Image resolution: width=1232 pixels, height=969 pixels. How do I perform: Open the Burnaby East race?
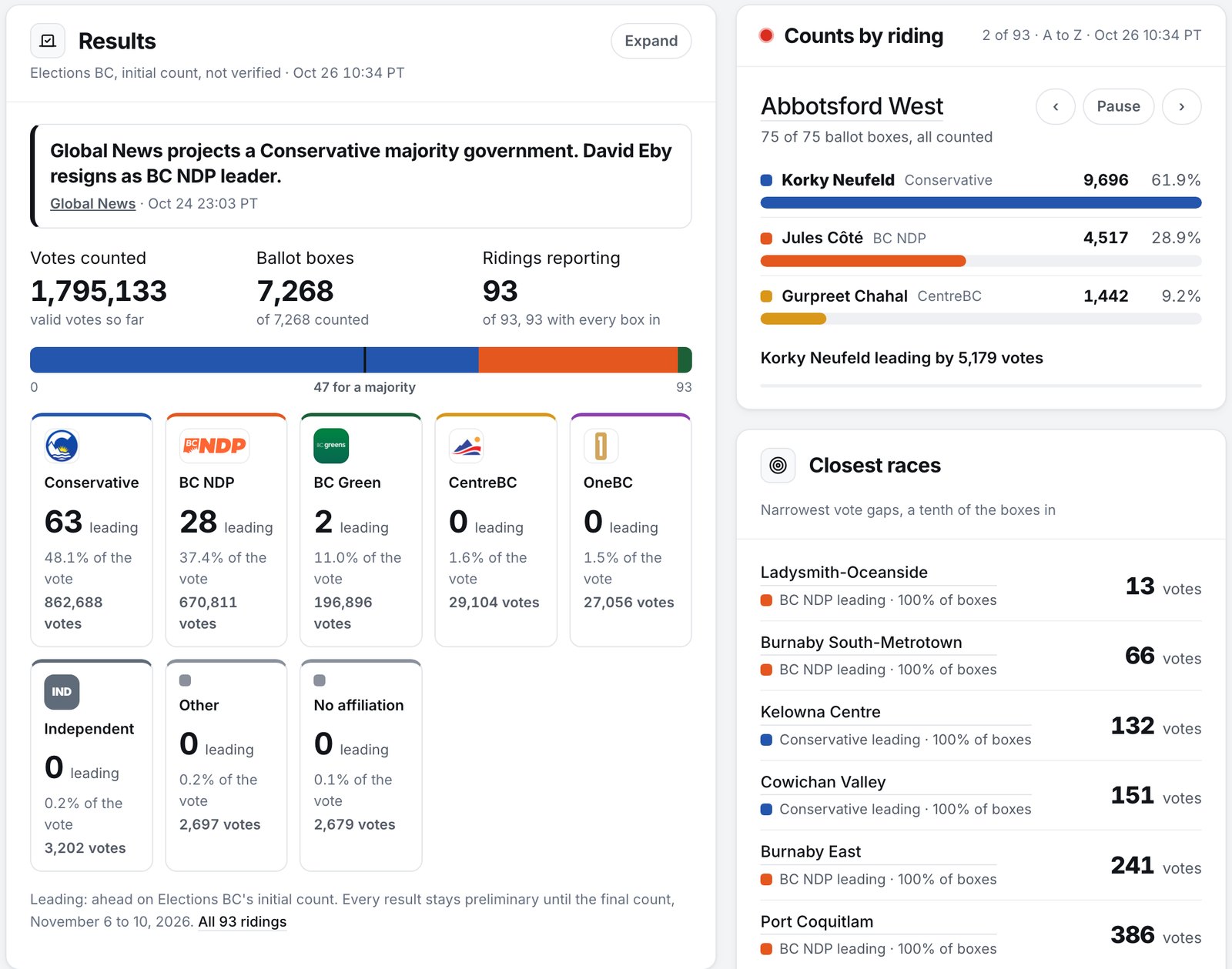click(811, 852)
